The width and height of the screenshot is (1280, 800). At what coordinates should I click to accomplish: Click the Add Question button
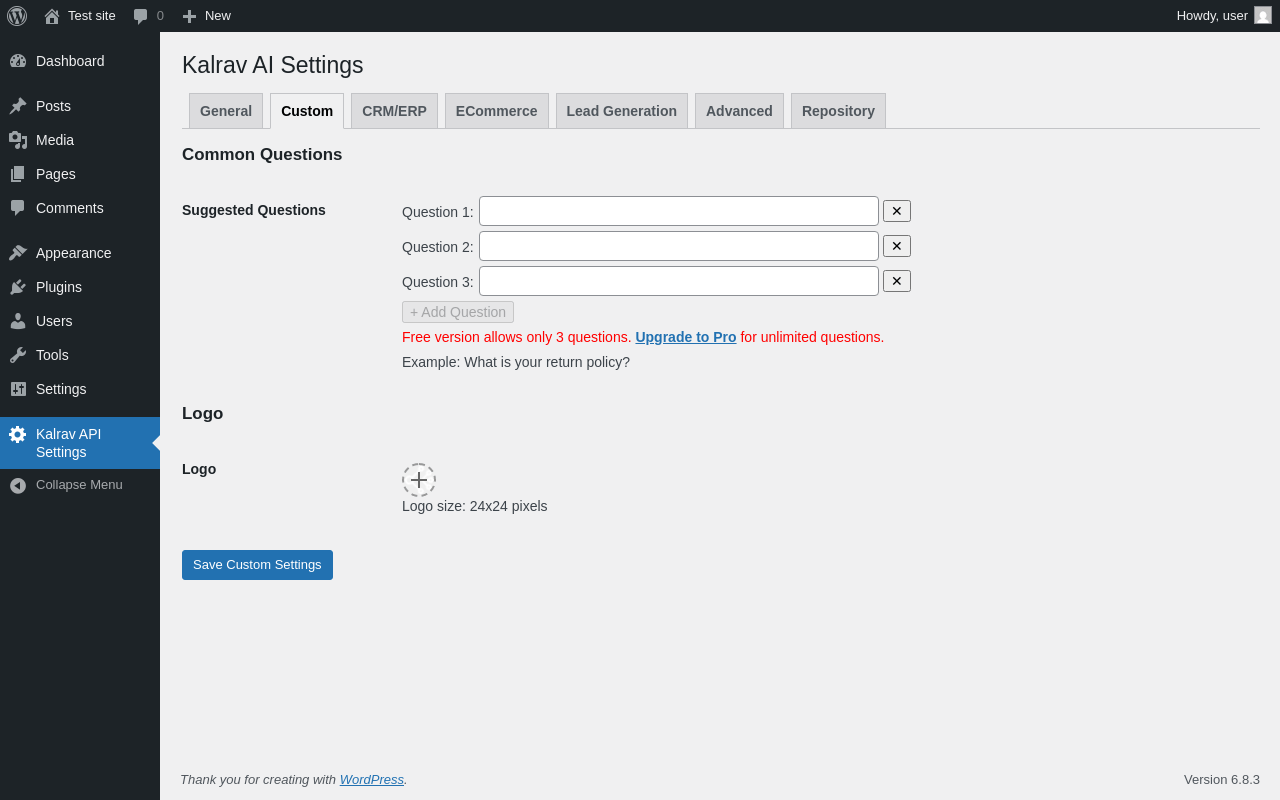click(458, 312)
